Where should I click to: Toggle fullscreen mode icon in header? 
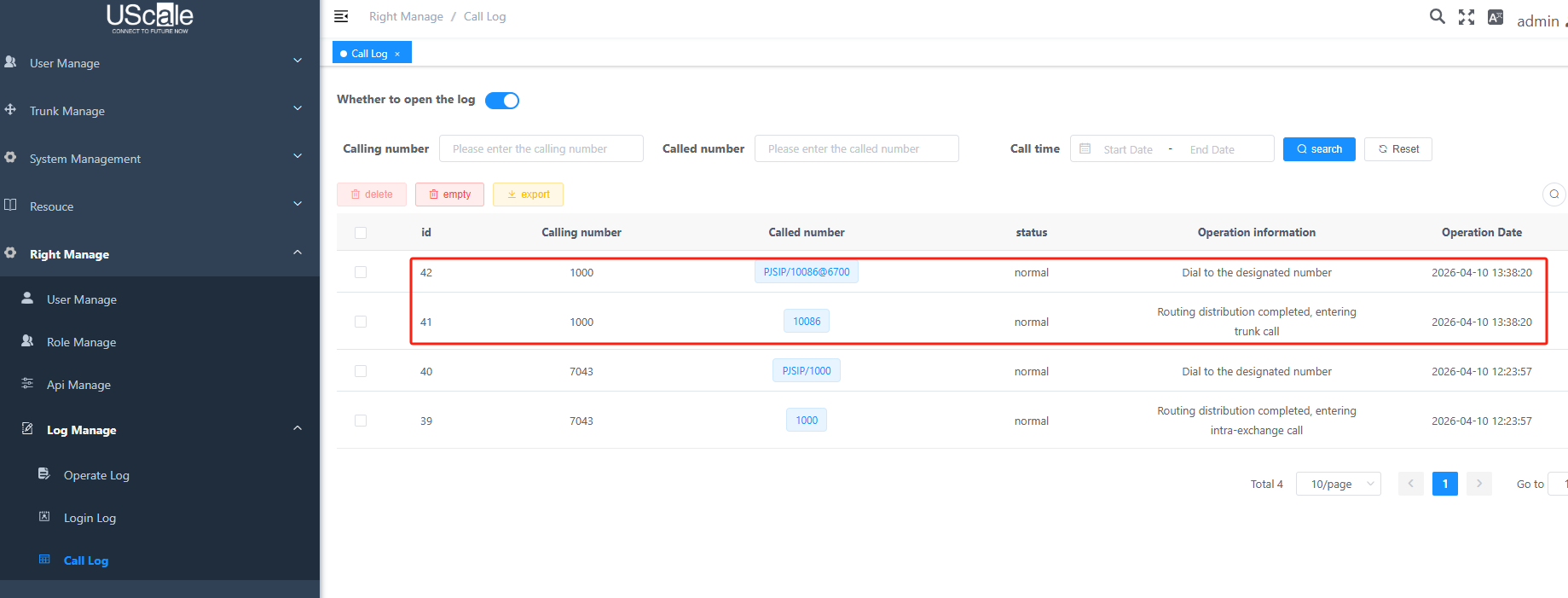[1467, 17]
